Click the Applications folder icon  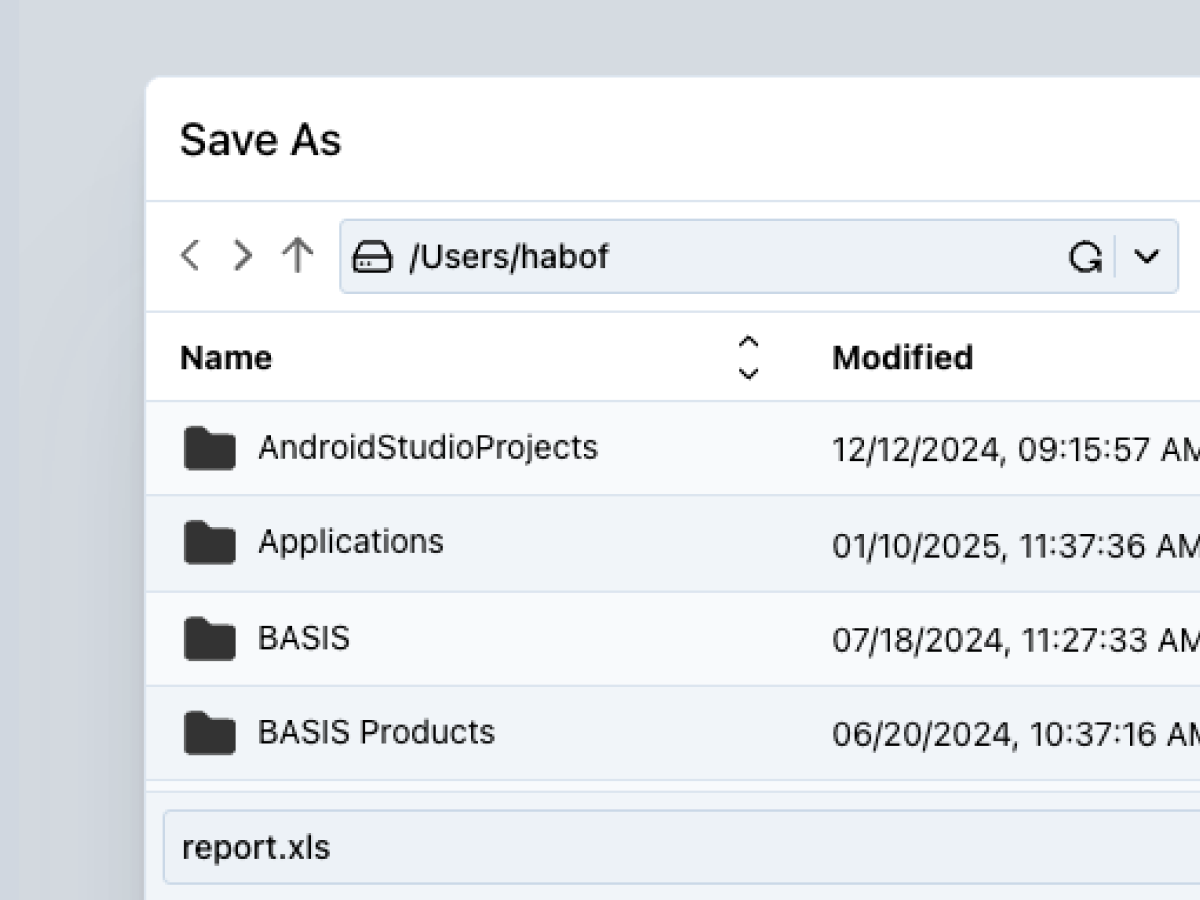pos(210,543)
